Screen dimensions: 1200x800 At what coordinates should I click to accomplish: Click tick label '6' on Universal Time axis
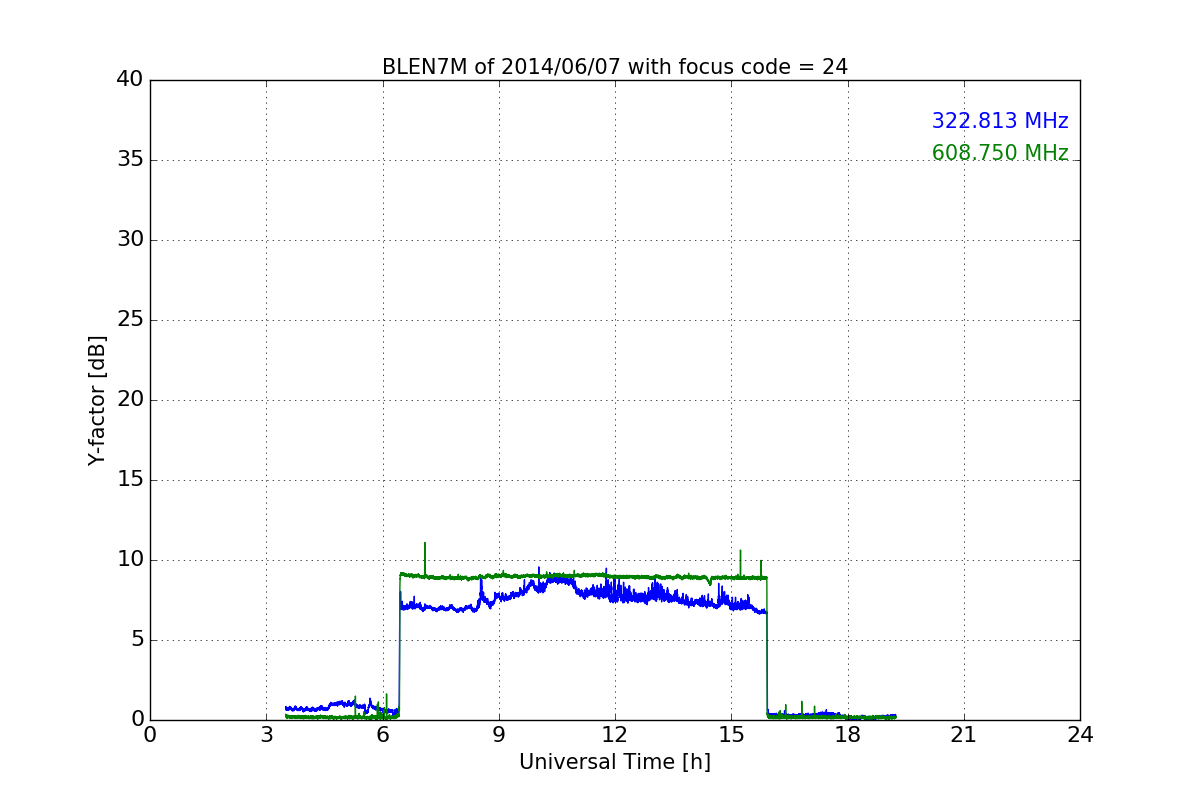coord(383,735)
